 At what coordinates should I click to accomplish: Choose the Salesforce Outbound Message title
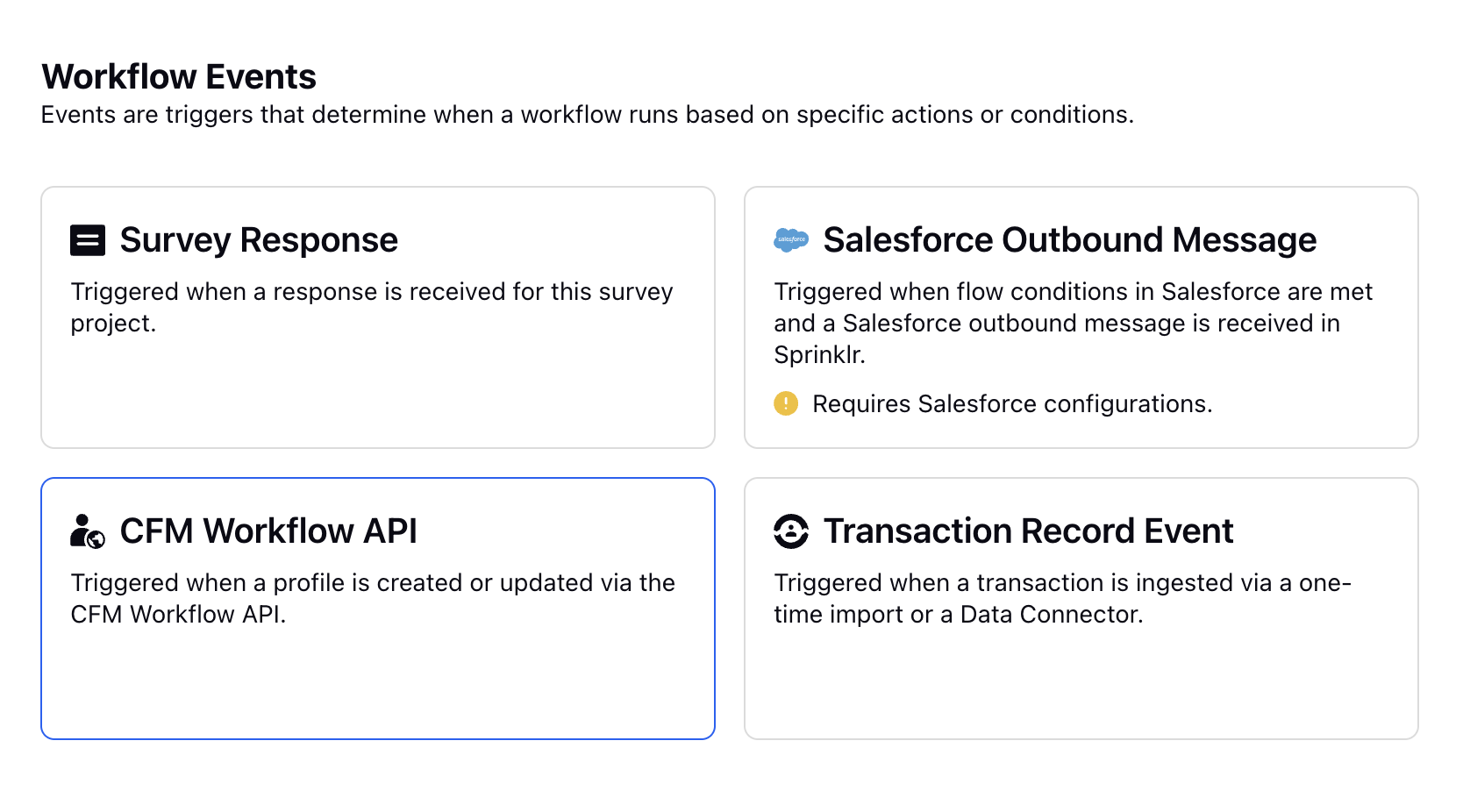1069,240
